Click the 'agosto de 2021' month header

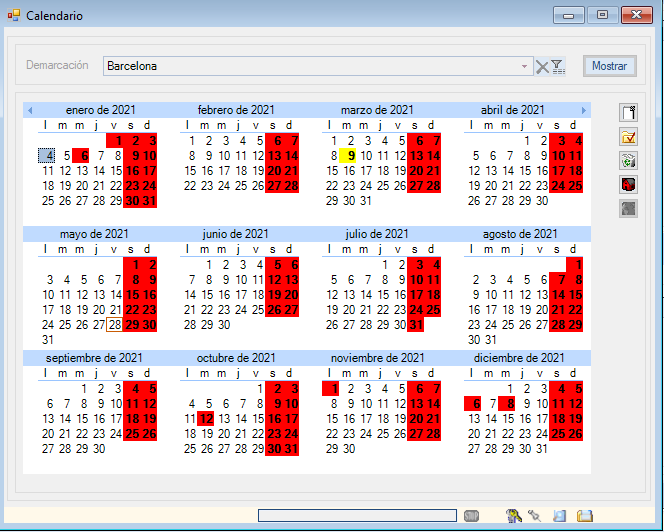[x=519, y=234]
